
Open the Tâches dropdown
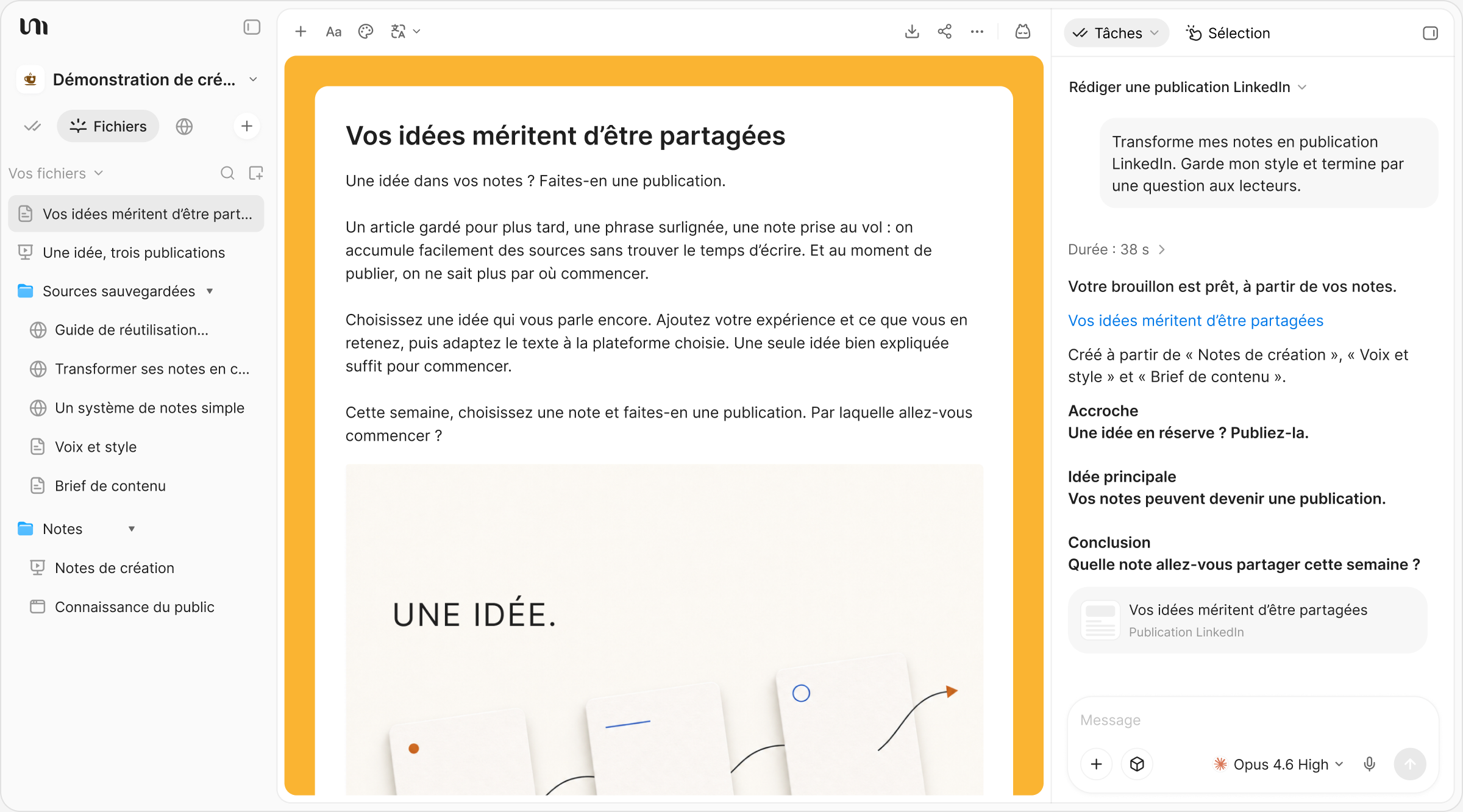(x=1116, y=33)
